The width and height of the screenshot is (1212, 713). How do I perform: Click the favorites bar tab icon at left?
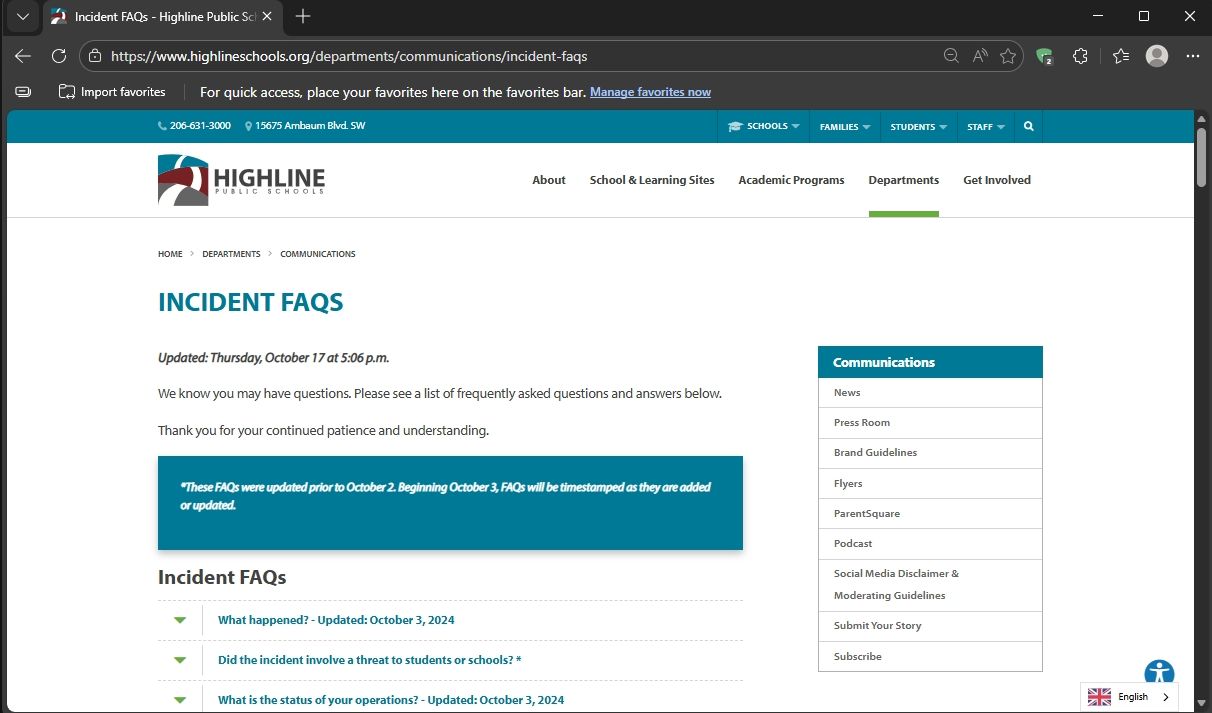(23, 92)
